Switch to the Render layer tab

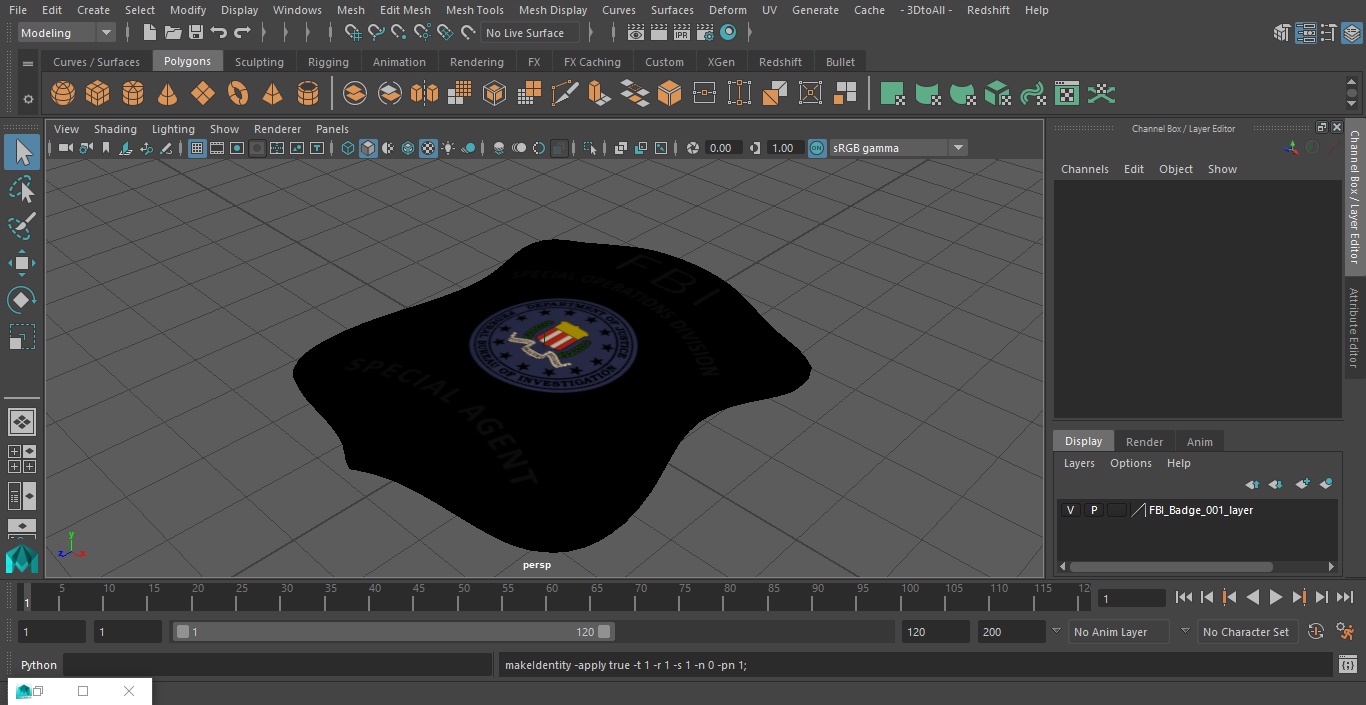coord(1144,442)
